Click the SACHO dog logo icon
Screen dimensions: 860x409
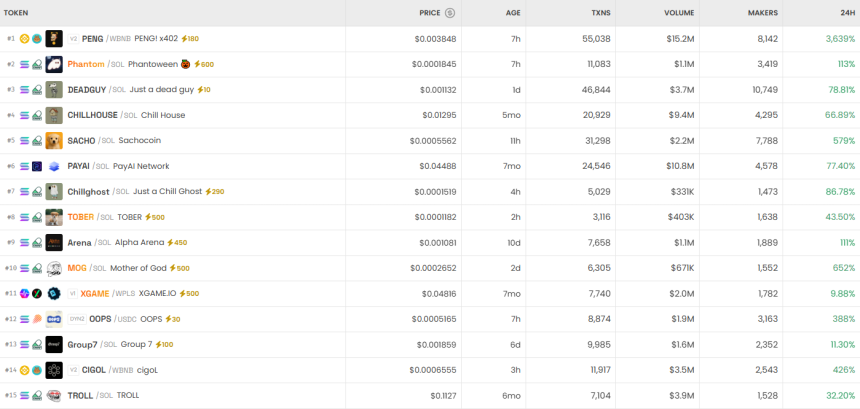coord(54,140)
